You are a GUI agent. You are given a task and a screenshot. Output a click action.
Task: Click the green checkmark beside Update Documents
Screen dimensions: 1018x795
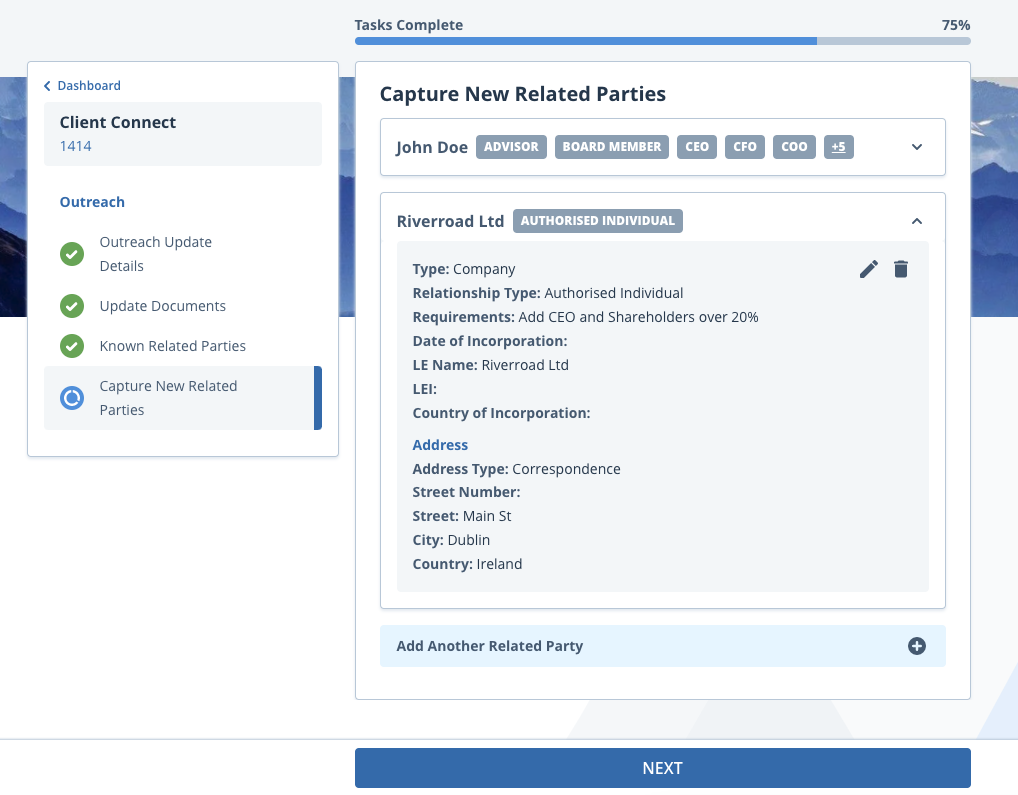pyautogui.click(x=71, y=306)
